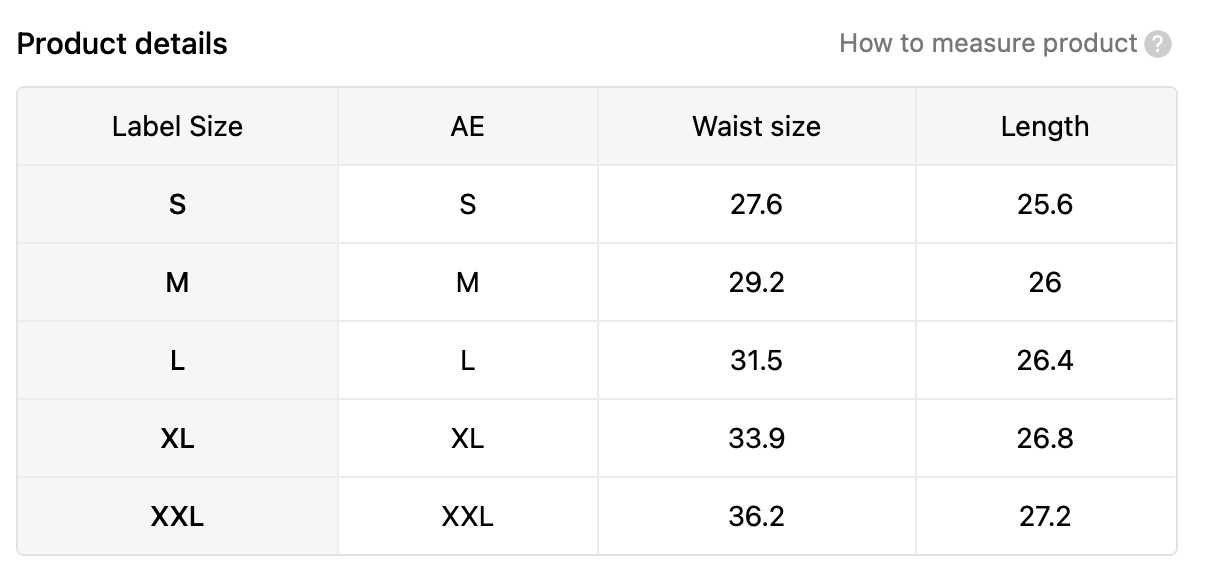
Task: Select the M label size cell
Action: pyautogui.click(x=177, y=282)
